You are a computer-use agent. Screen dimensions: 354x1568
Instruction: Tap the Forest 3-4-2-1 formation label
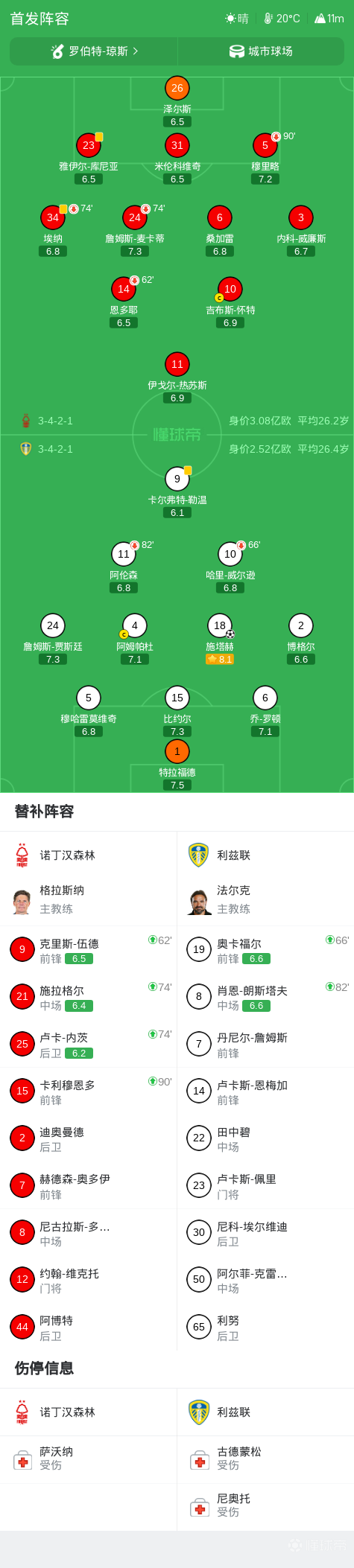(x=56, y=421)
